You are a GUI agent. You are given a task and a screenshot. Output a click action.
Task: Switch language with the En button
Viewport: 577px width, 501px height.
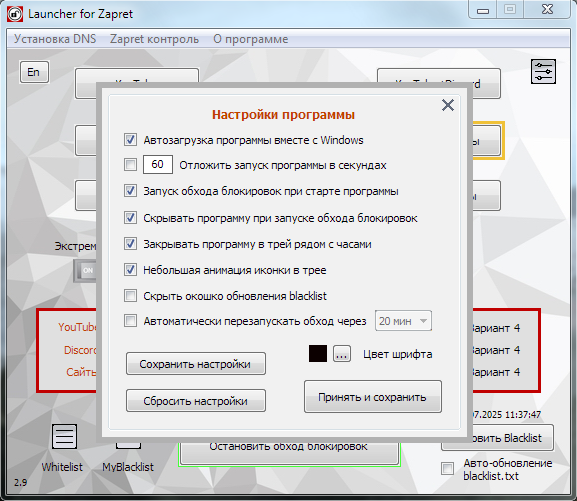click(x=33, y=72)
